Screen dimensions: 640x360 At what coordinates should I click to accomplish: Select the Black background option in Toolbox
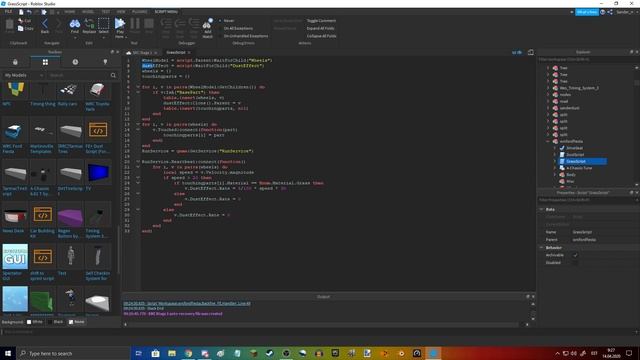56,322
